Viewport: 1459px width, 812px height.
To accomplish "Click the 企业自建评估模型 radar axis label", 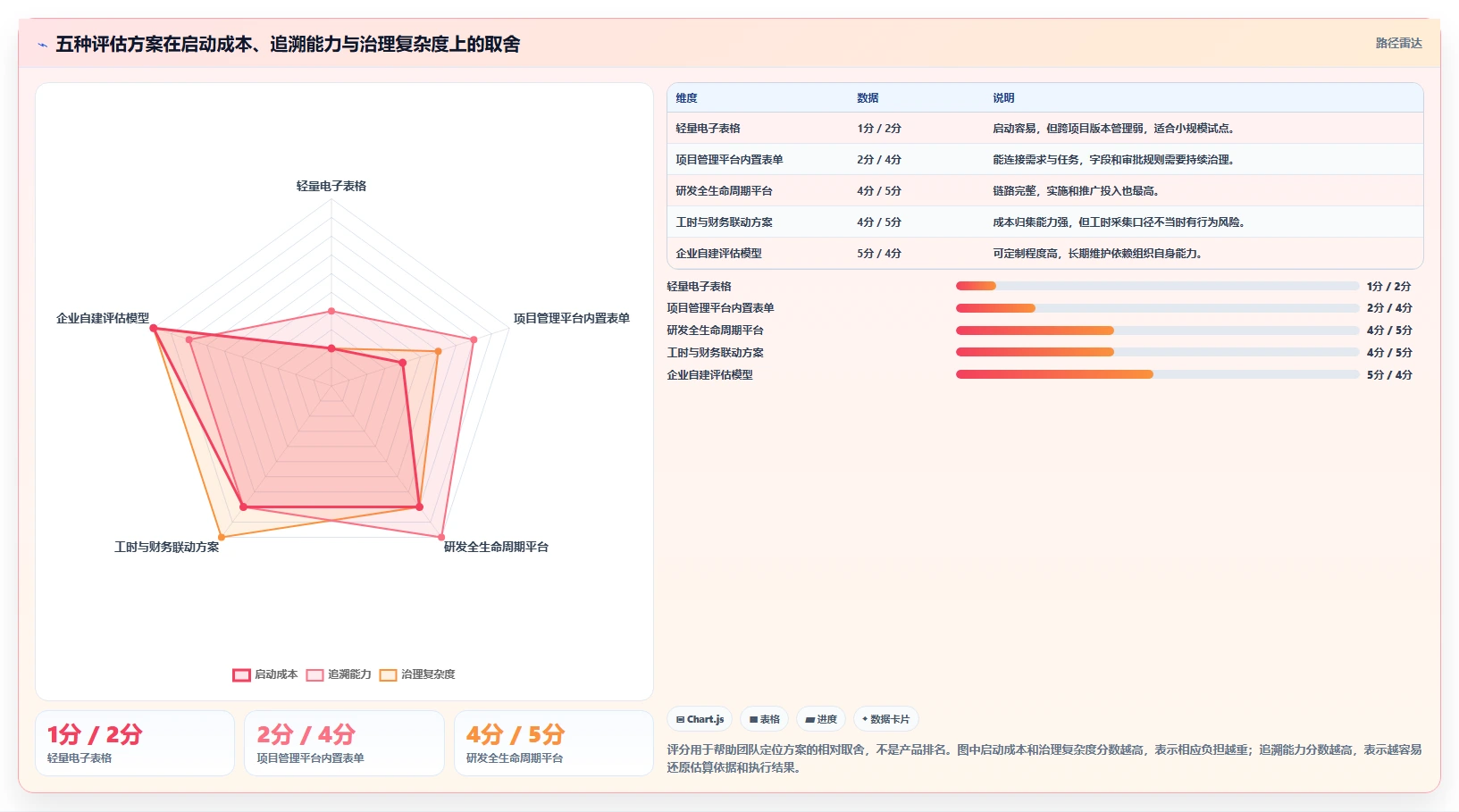I will coord(103,318).
